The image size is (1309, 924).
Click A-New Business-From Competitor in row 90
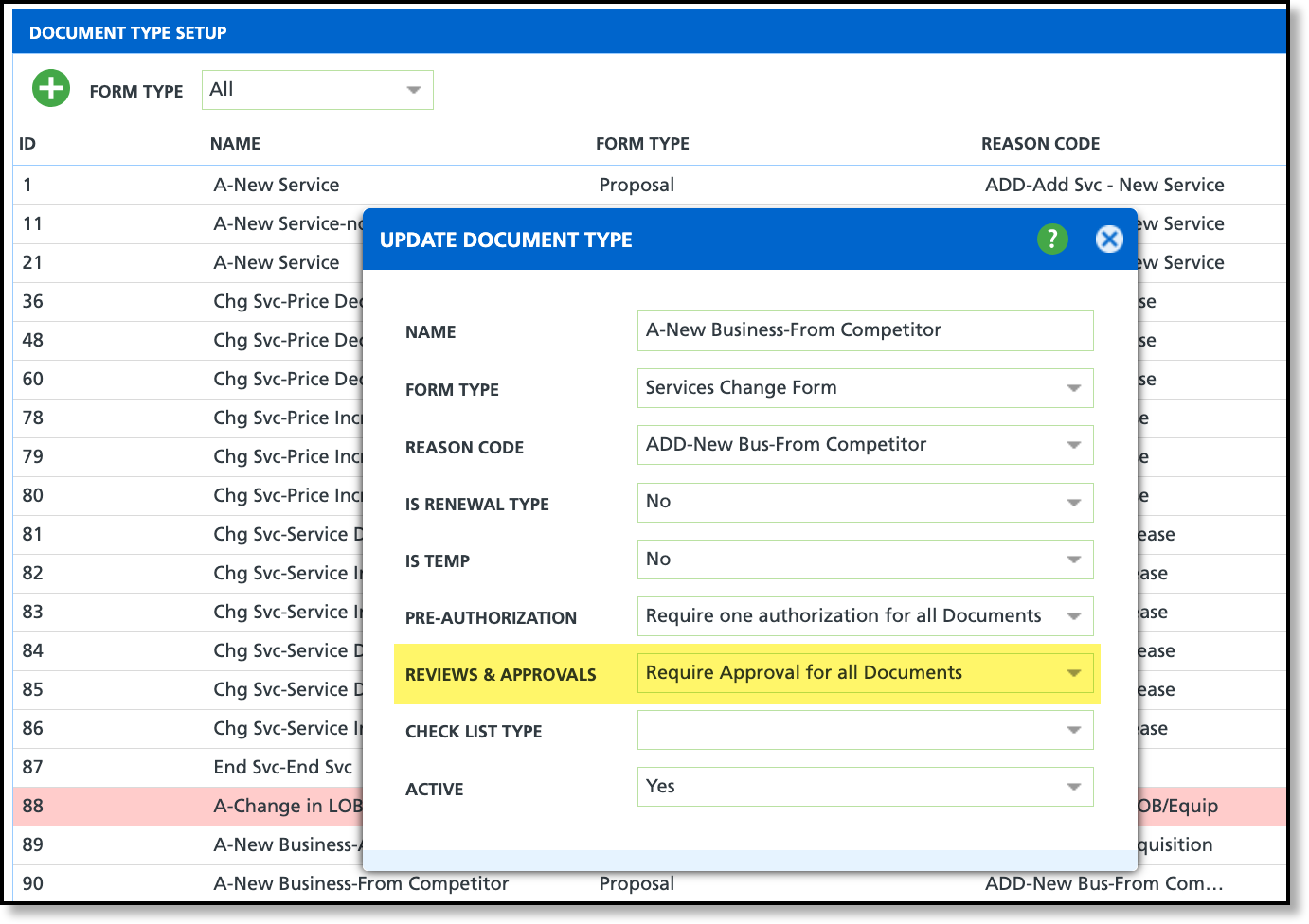(x=361, y=883)
